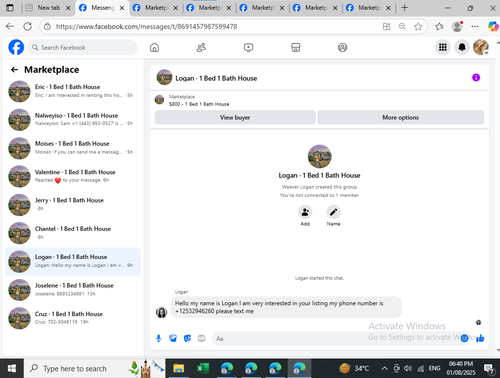Screen dimensions: 500x378
Task: Open the Joselene - 1 Bed 1 Bath House chat
Action: pyautogui.click(x=73, y=290)
